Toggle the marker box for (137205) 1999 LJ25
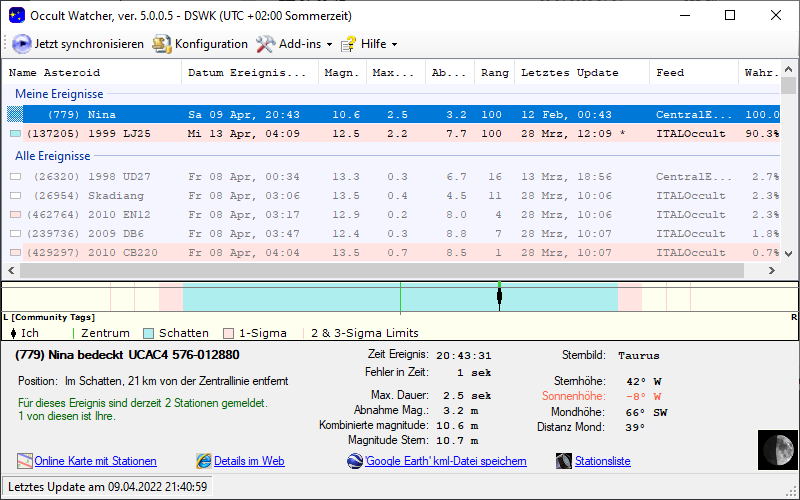This screenshot has height=500, width=800. click(x=15, y=133)
